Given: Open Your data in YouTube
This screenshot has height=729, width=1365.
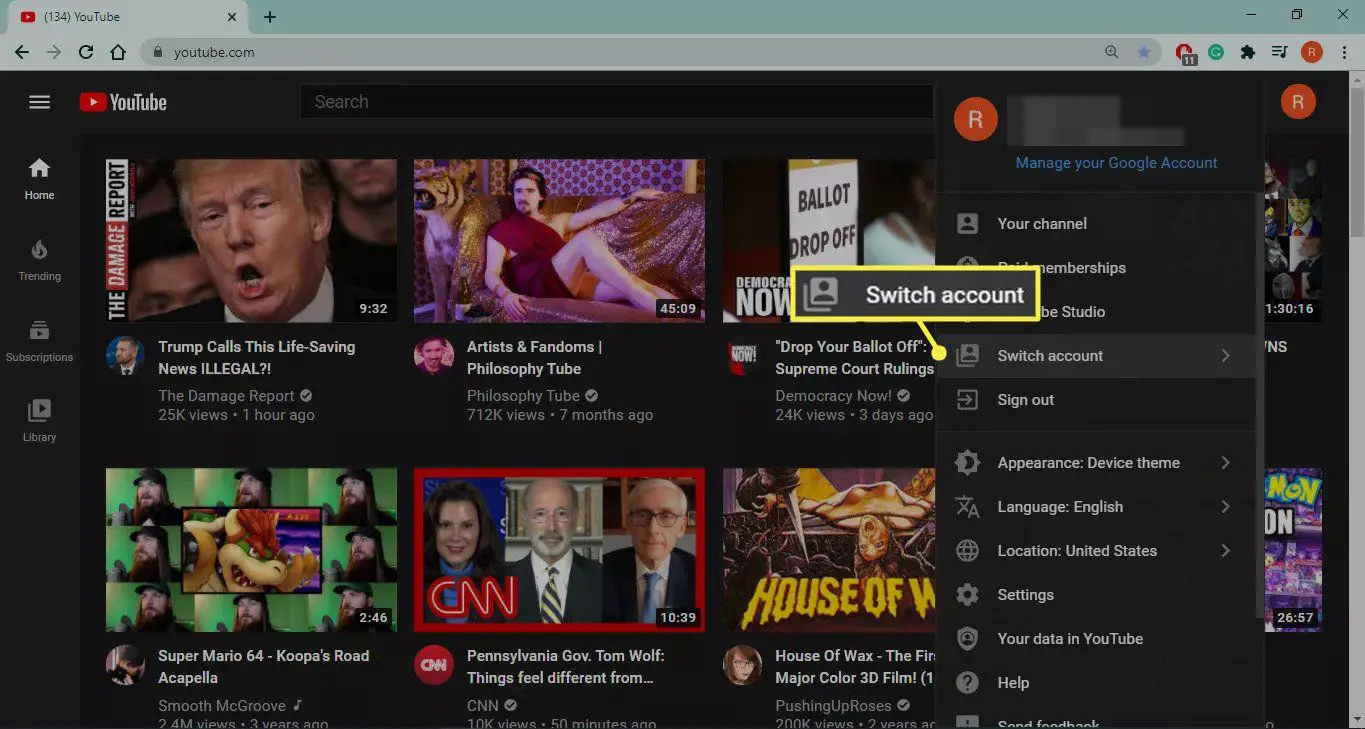Looking at the screenshot, I should [x=1095, y=639].
